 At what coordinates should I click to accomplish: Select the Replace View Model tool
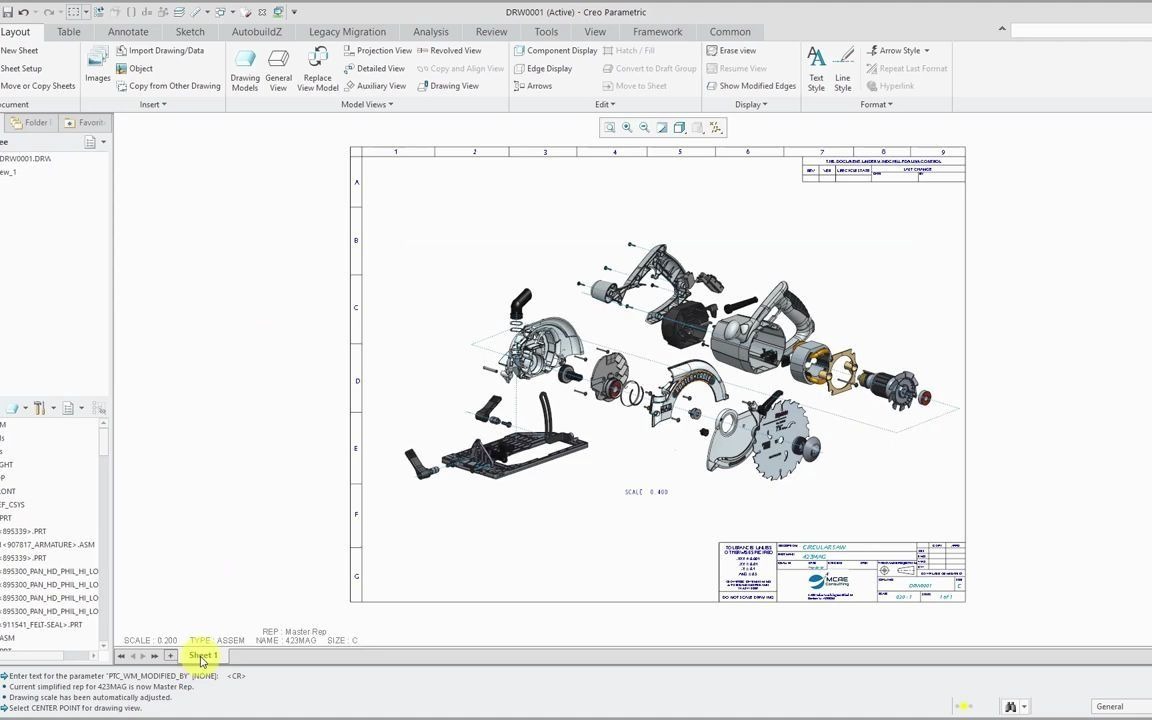[x=317, y=68]
